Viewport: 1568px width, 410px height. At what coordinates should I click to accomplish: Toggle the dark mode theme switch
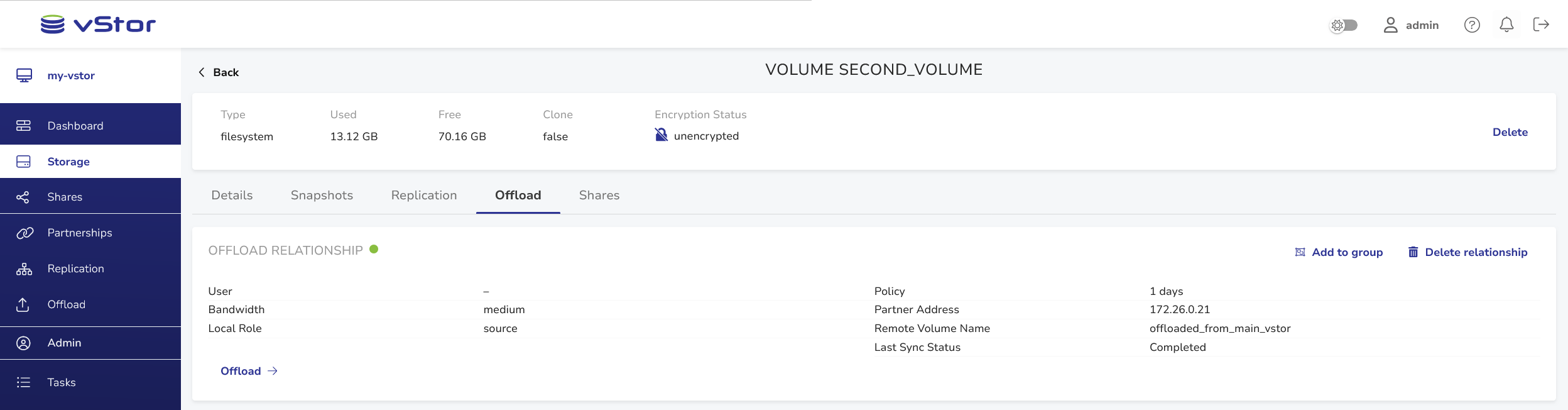tap(1344, 25)
